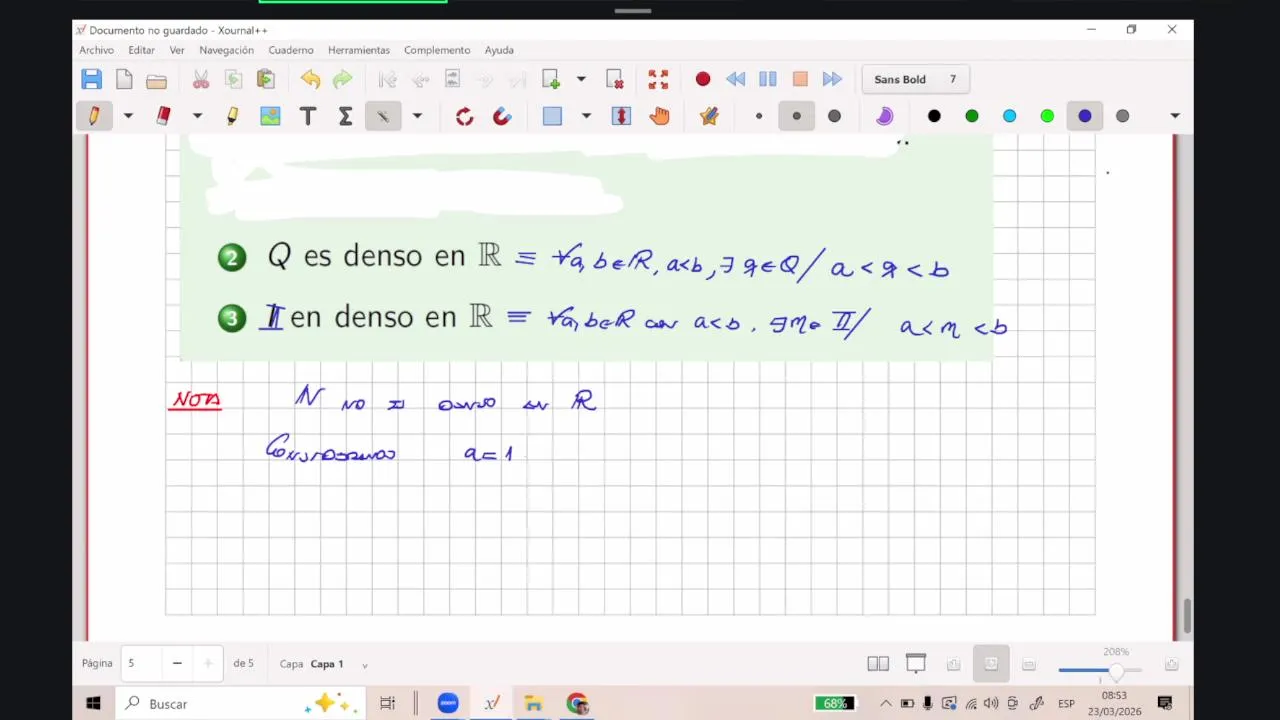Open the Navegación menu
Image resolution: width=1280 pixels, height=720 pixels.
[x=226, y=50]
